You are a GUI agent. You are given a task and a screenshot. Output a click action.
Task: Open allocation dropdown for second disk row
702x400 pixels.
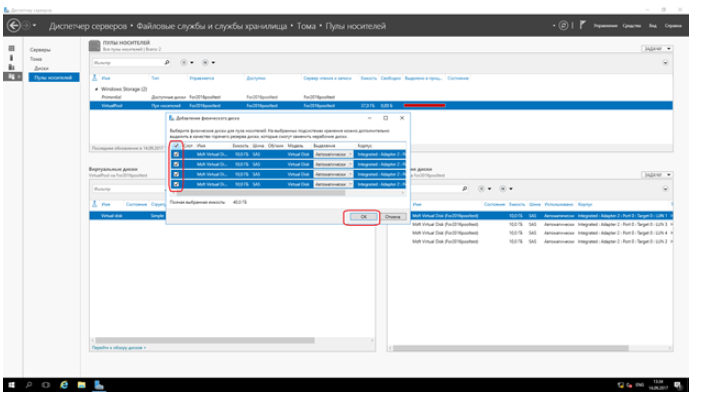point(333,164)
